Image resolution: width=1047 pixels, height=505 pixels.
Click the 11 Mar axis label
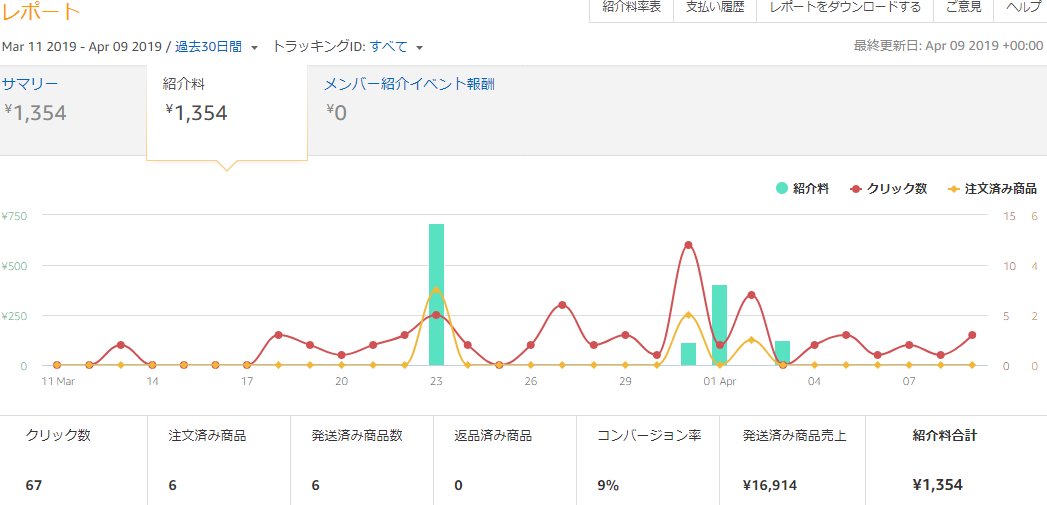pos(57,381)
